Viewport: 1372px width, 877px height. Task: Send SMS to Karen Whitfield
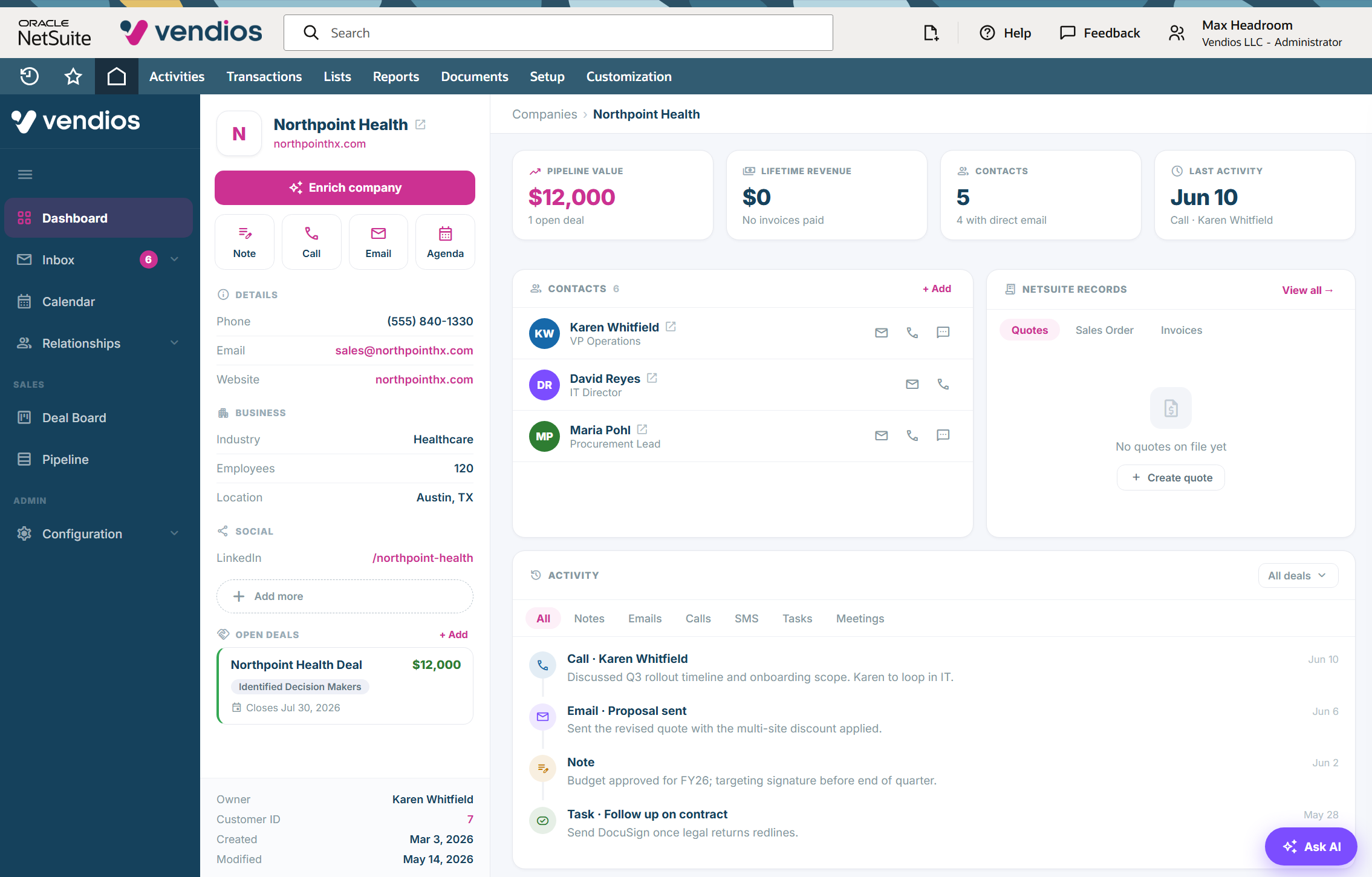click(943, 333)
